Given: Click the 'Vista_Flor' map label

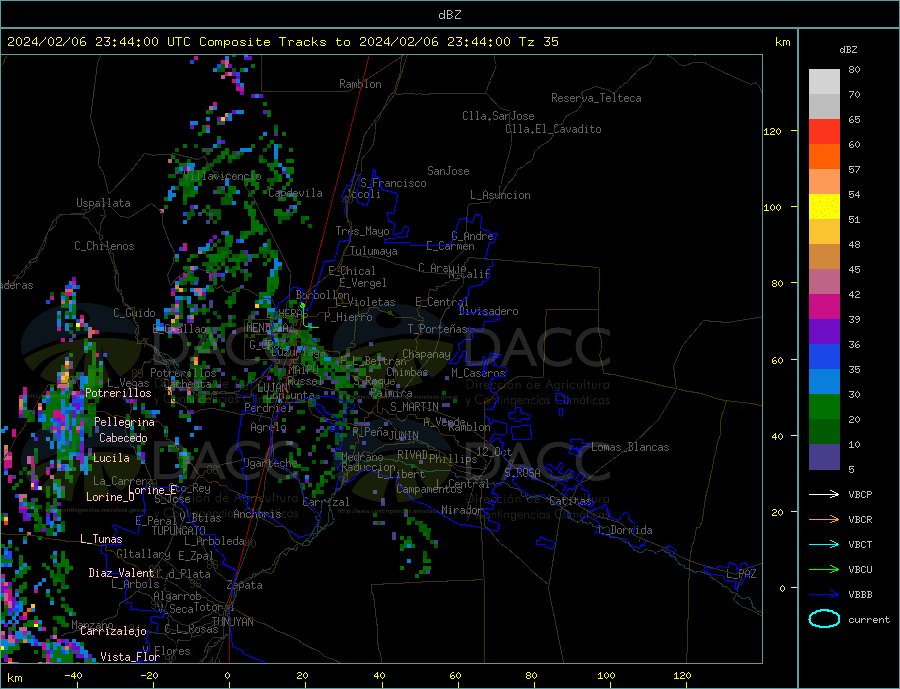Looking at the screenshot, I should [x=130, y=657].
